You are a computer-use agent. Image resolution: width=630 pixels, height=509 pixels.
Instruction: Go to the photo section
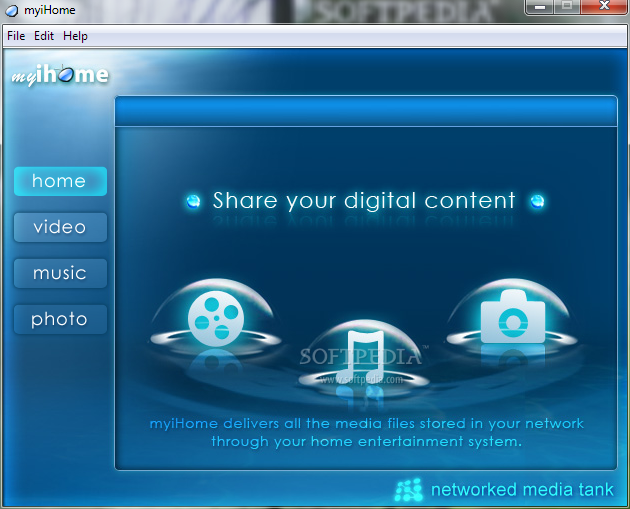[60, 319]
